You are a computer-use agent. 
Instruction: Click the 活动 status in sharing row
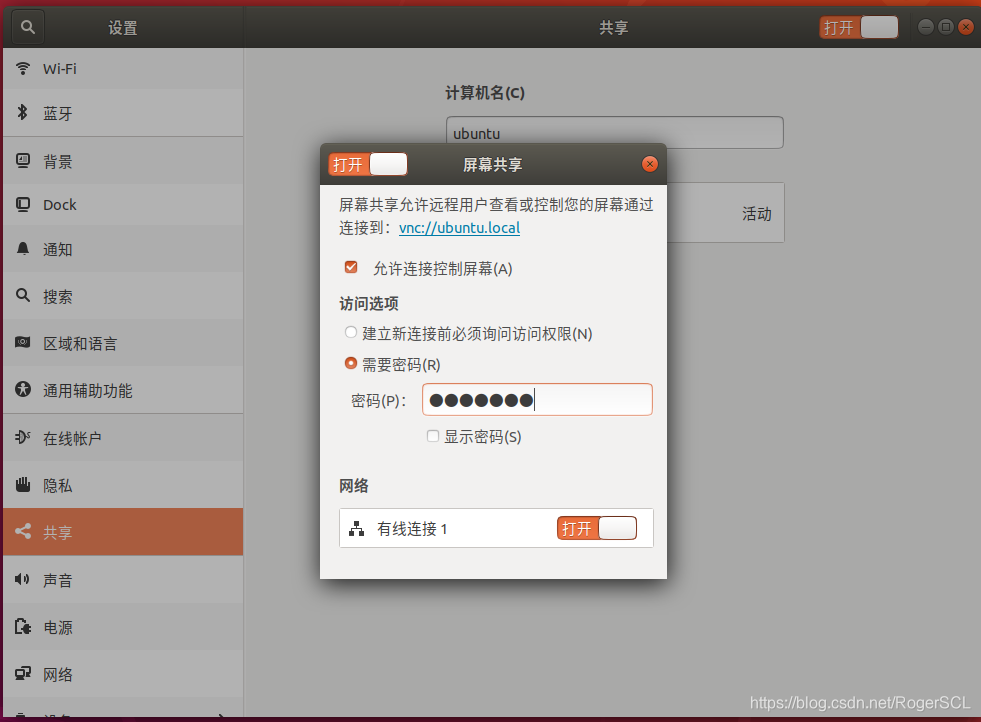(x=756, y=214)
